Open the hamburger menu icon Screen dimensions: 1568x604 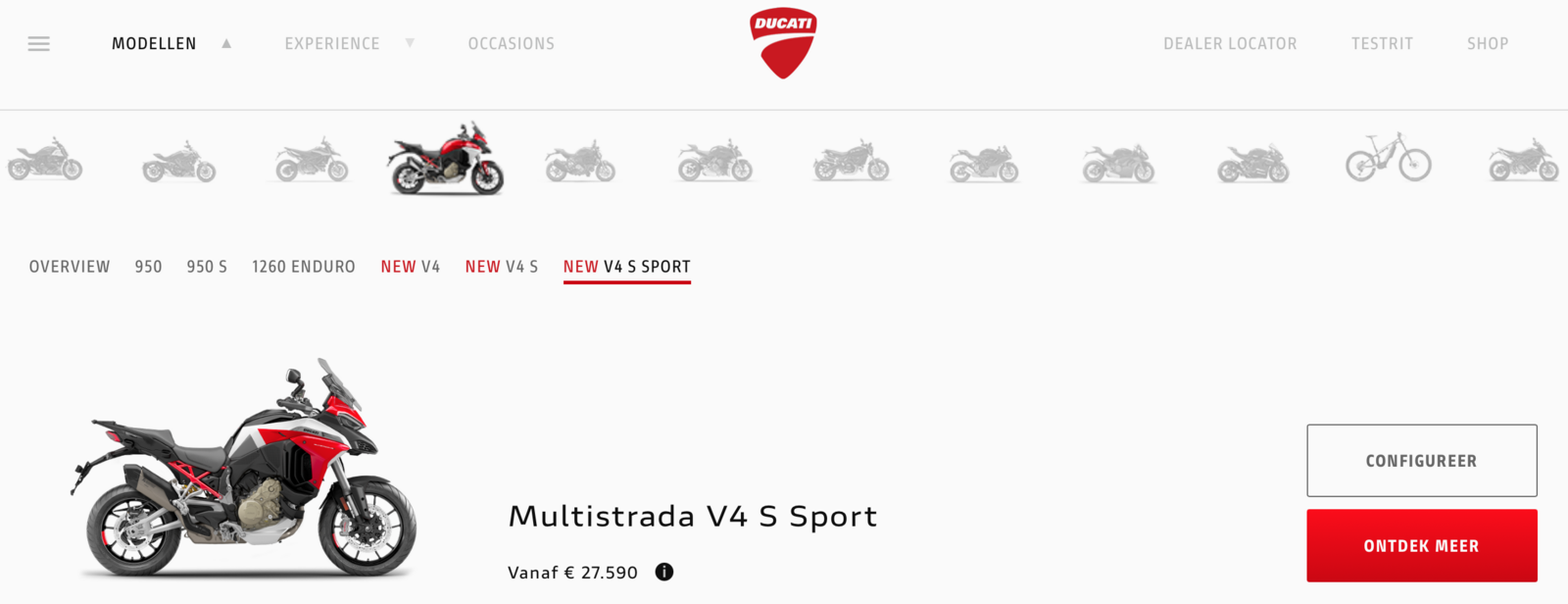(x=39, y=44)
